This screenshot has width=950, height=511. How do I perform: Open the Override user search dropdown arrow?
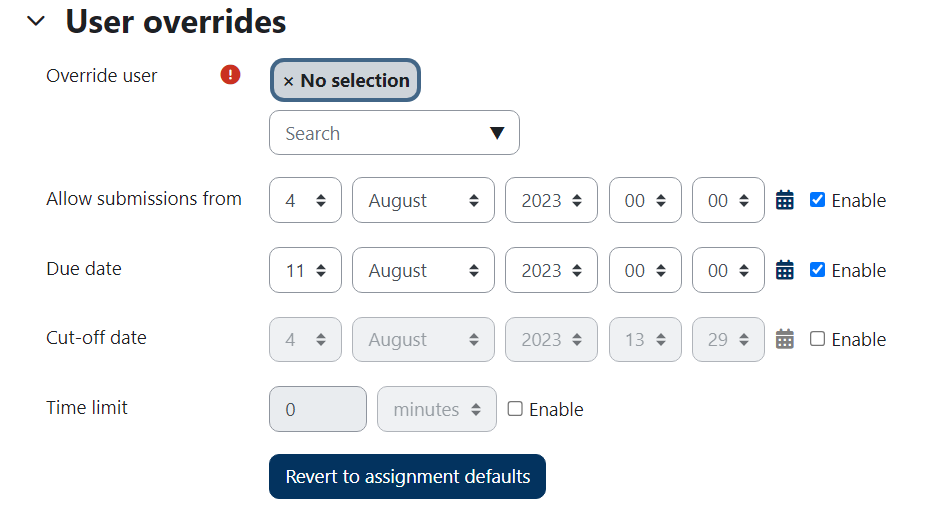click(497, 133)
